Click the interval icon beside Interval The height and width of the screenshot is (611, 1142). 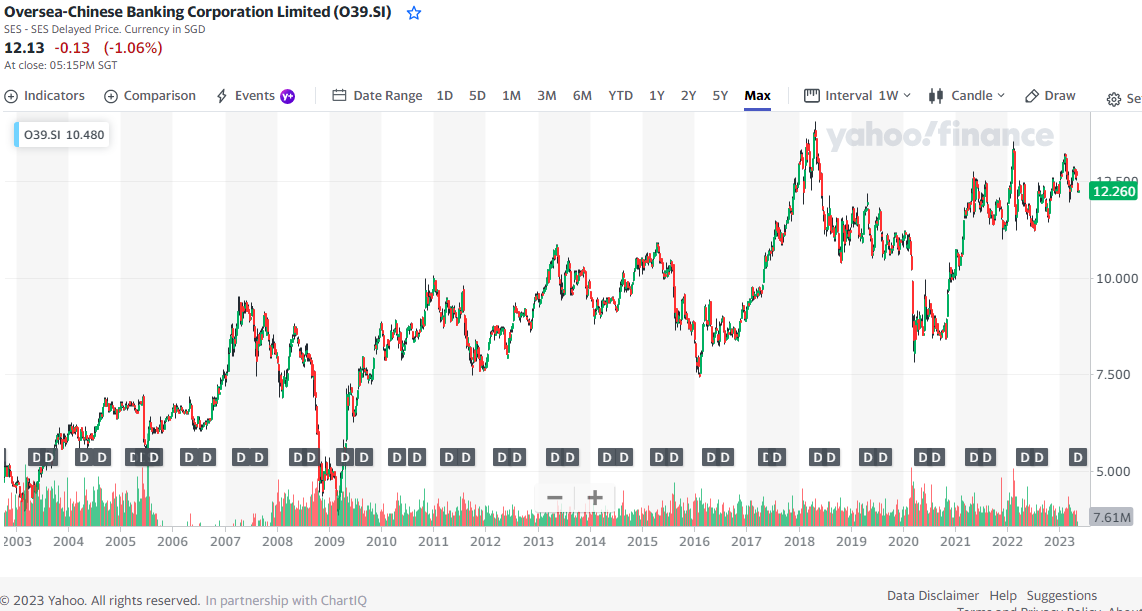[x=811, y=95]
